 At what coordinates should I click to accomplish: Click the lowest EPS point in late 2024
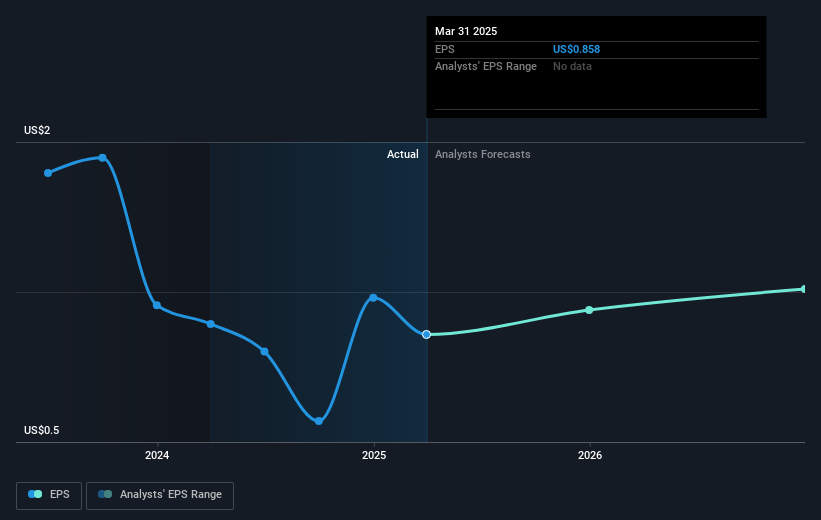pos(319,421)
